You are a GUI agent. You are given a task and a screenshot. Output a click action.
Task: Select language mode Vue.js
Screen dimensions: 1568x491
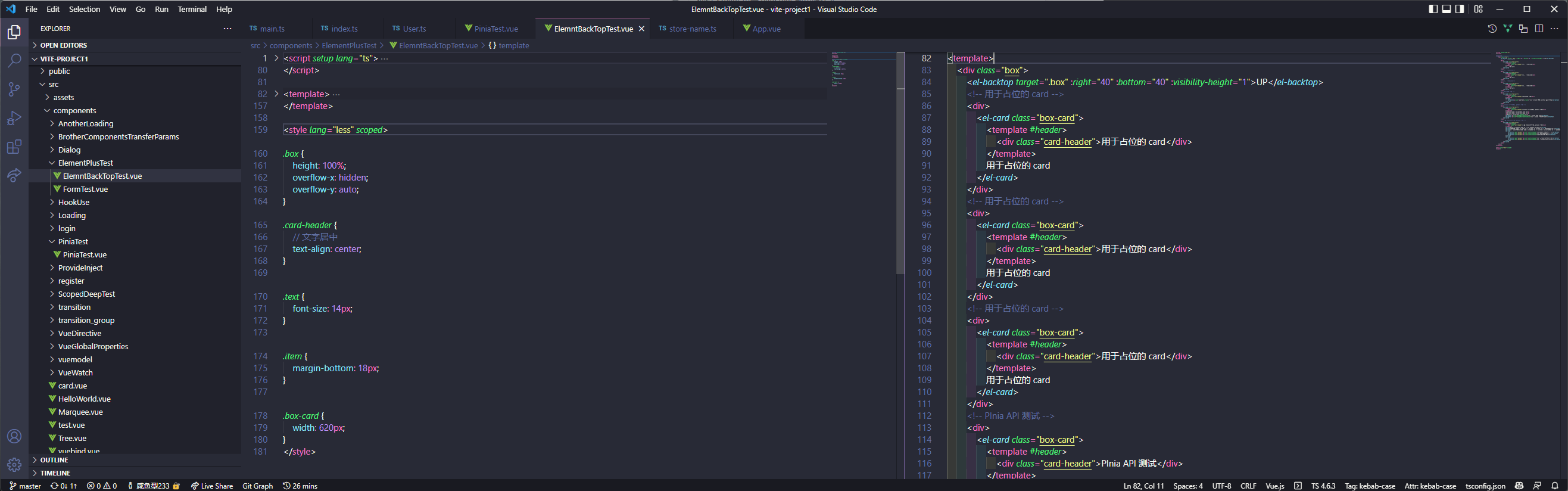click(x=1274, y=486)
